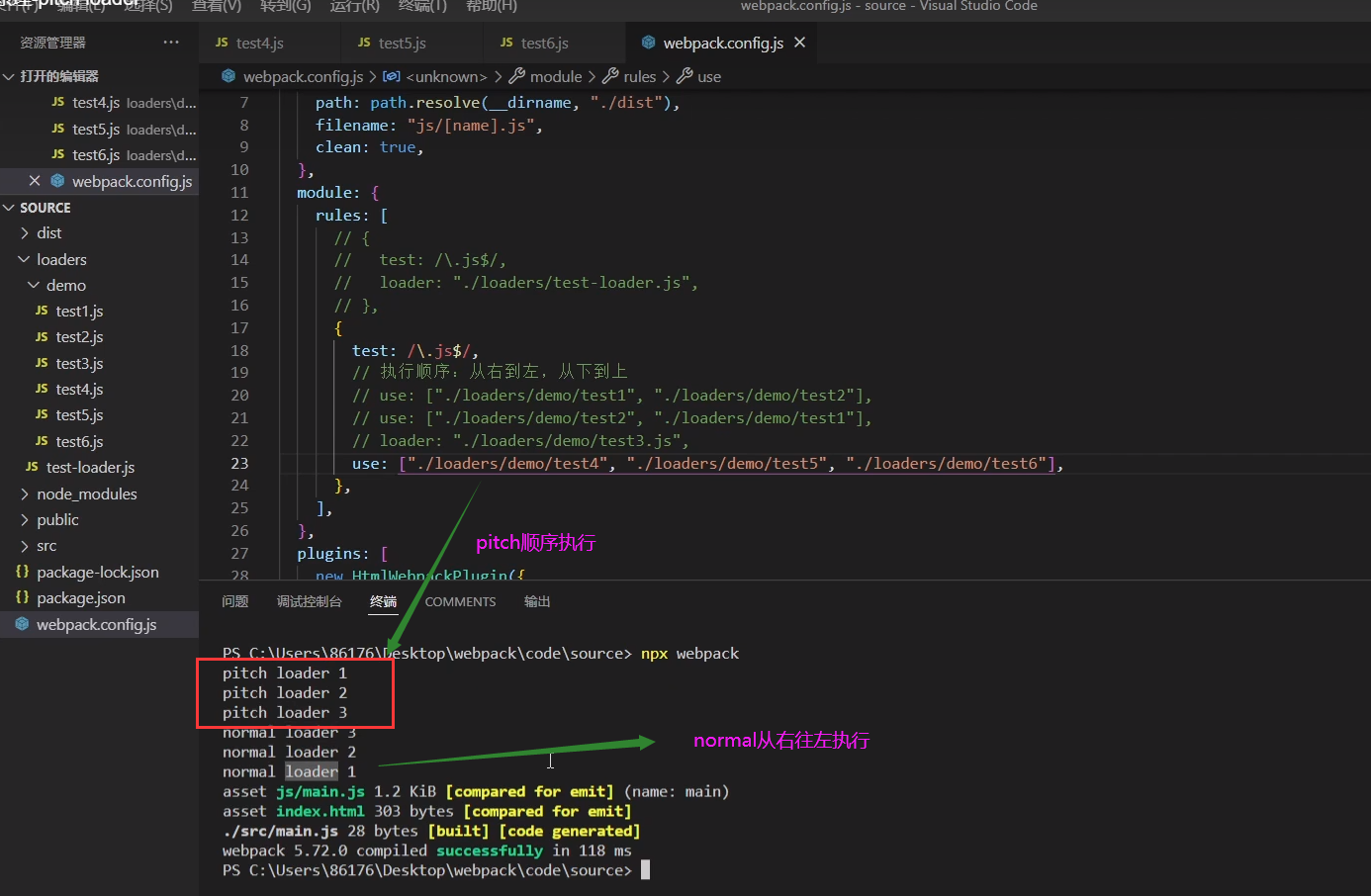Open the Debug Console panel tab

point(310,601)
